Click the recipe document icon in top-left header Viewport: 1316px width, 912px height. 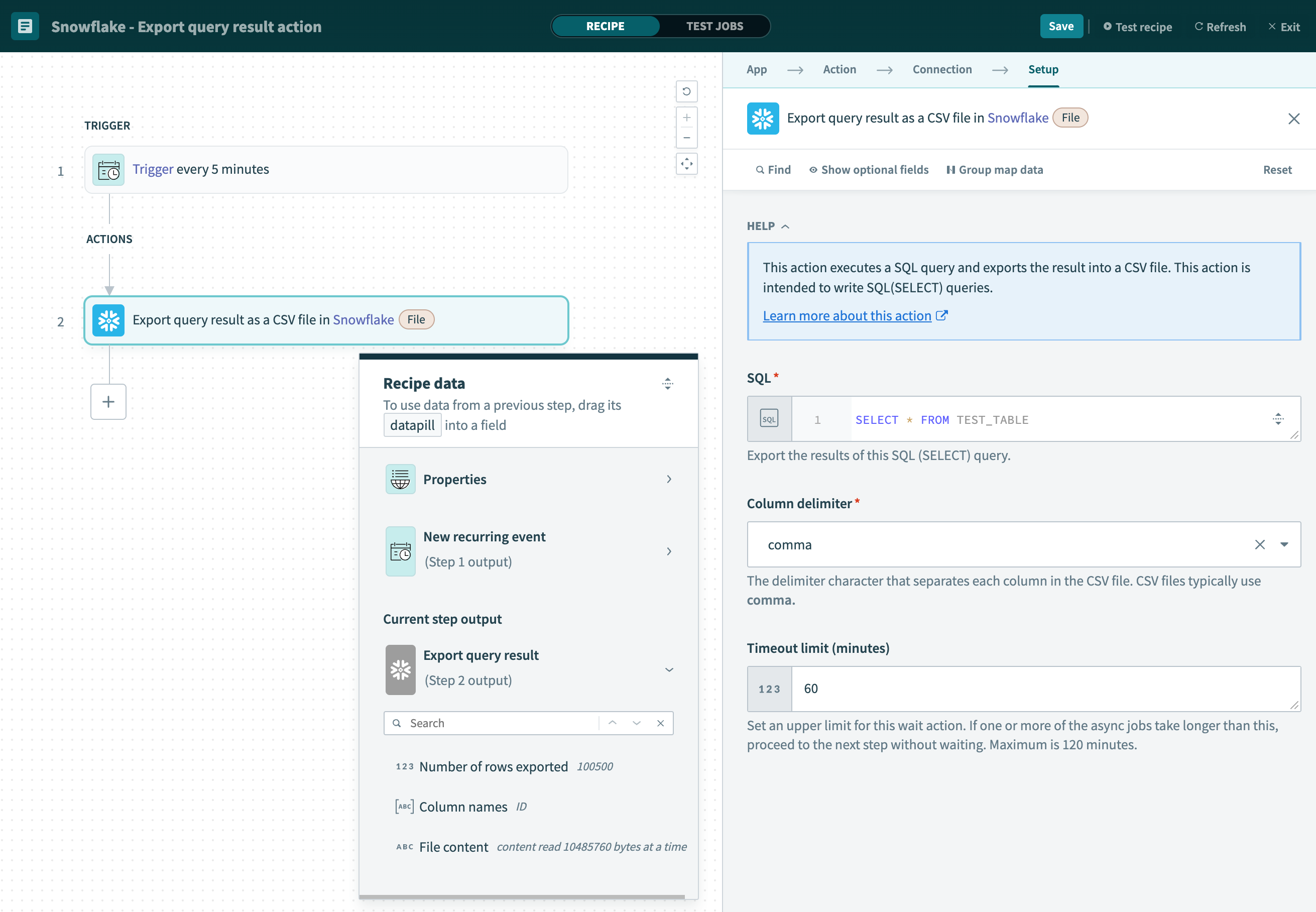click(25, 26)
